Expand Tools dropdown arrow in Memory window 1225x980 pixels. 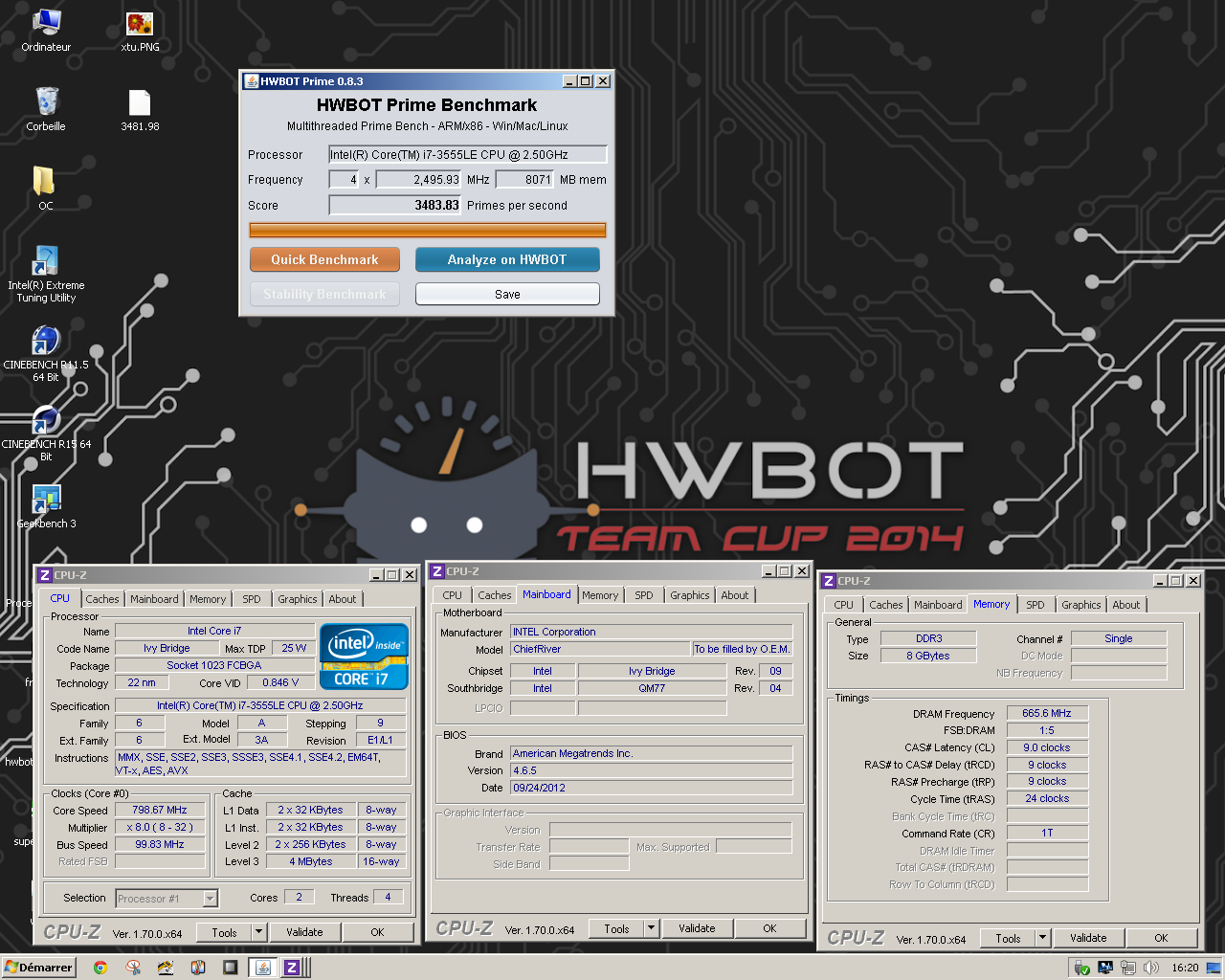tap(1042, 938)
